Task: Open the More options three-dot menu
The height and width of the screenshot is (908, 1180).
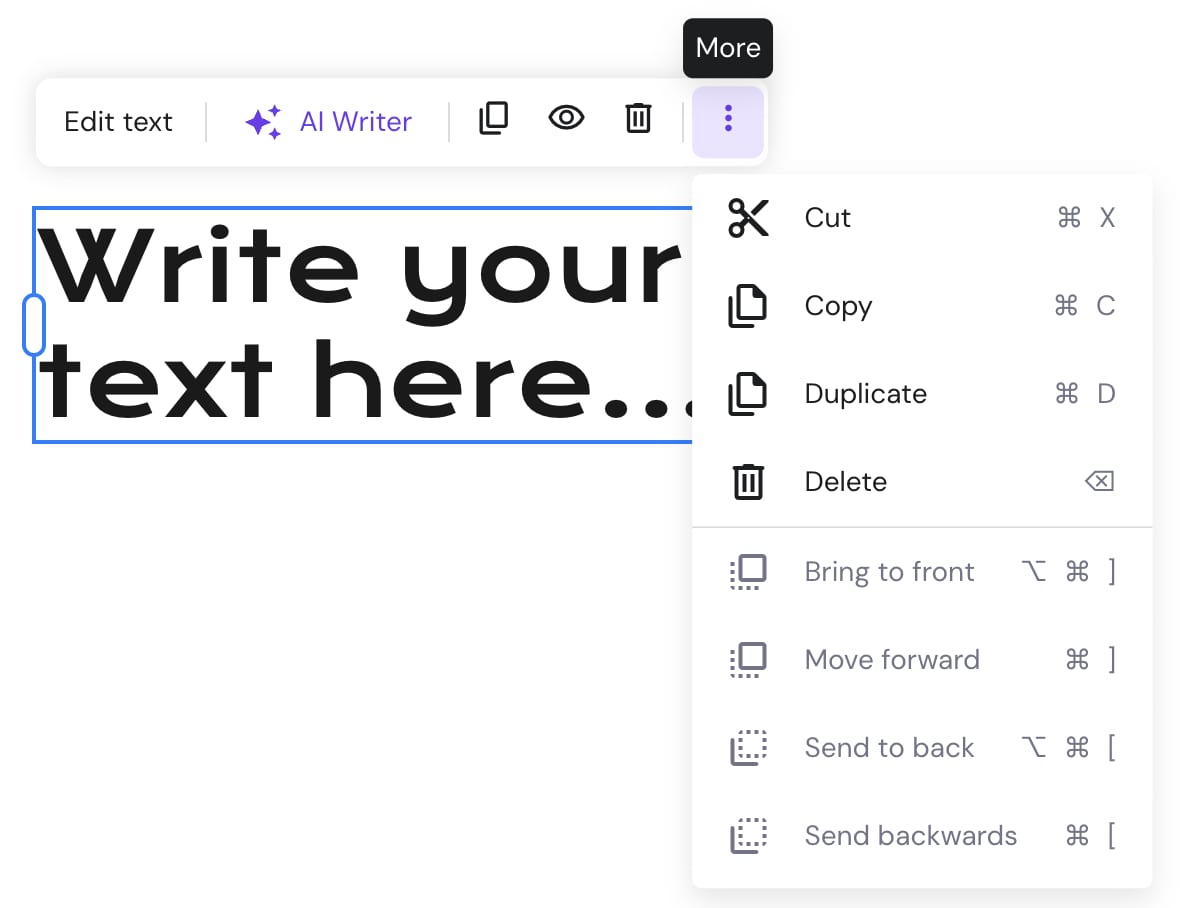Action: pos(727,120)
